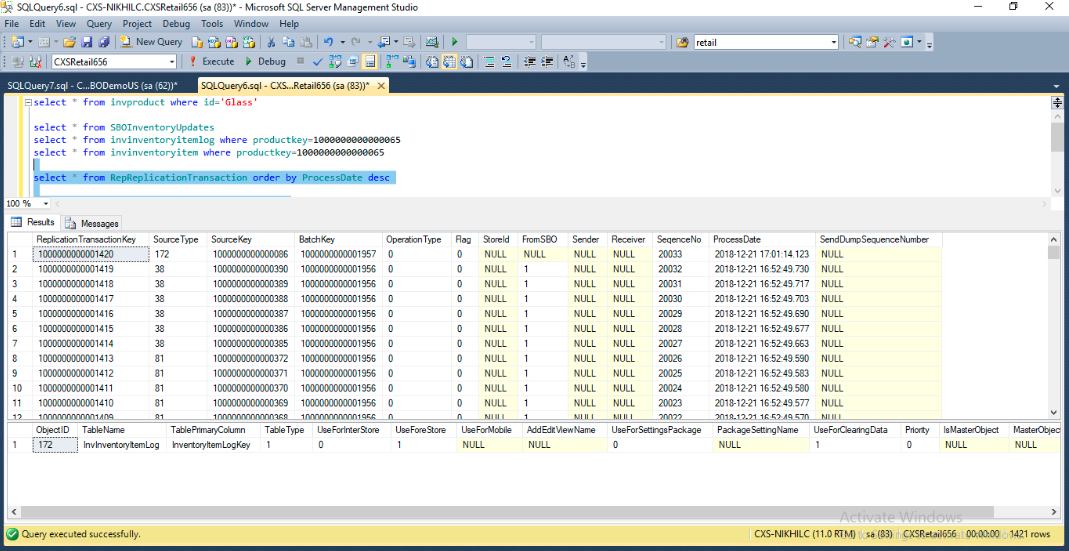
Task: Open the Activity Monitor icon
Action: (x=432, y=42)
